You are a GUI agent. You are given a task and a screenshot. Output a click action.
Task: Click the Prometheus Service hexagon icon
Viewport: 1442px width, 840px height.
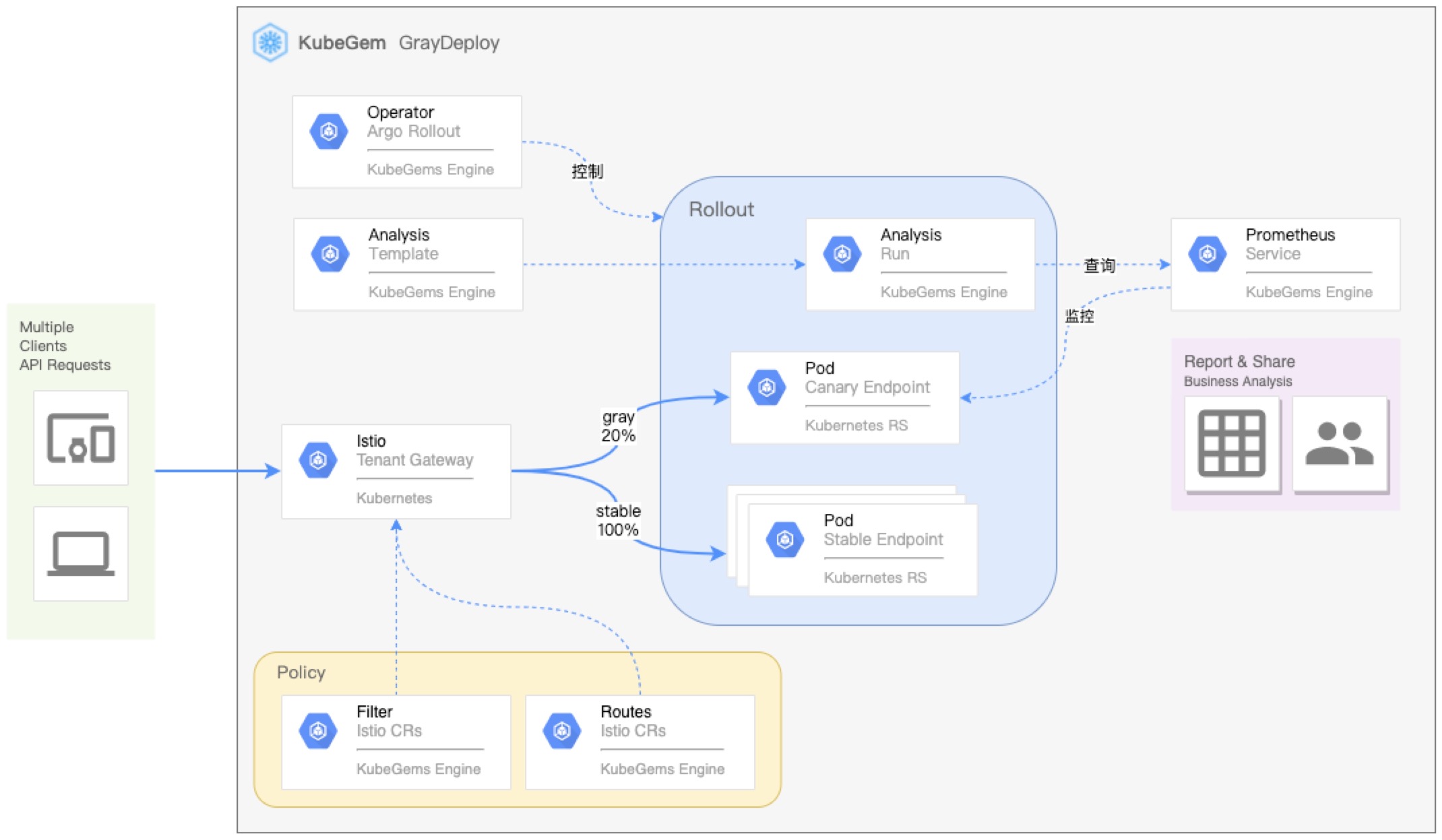pyautogui.click(x=1208, y=254)
